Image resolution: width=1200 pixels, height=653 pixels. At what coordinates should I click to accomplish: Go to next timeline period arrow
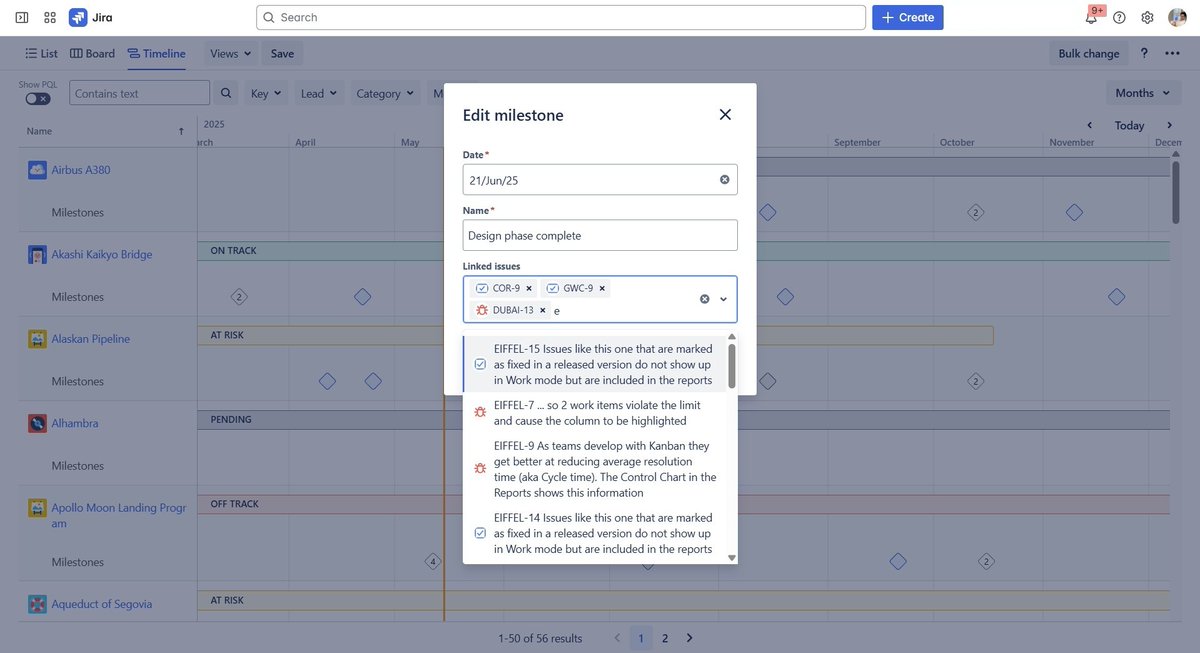(x=1169, y=125)
